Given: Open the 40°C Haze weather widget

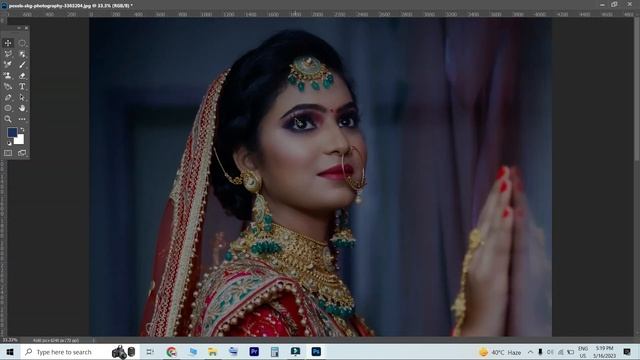Looking at the screenshot, I should 500,352.
